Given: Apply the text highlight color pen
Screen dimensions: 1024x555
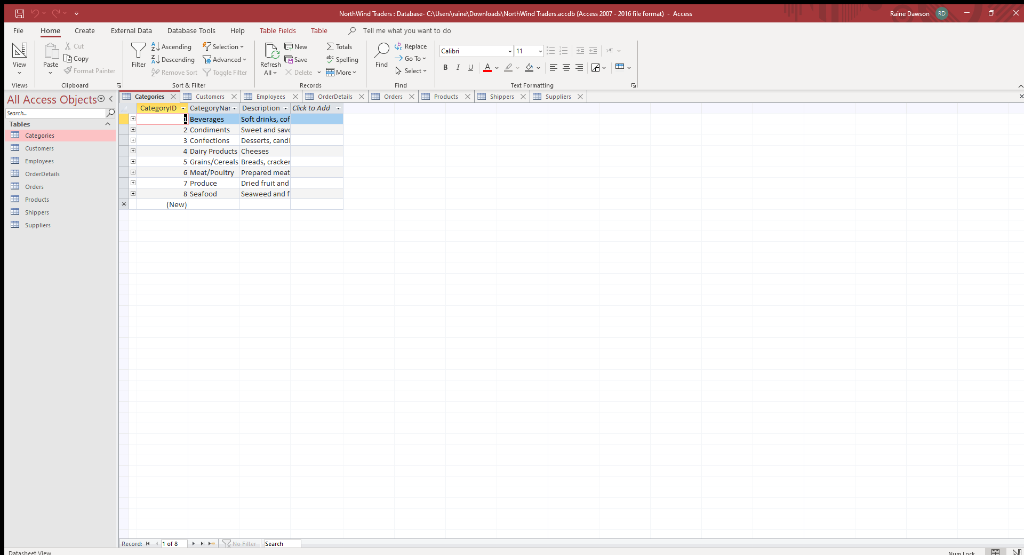Looking at the screenshot, I should pyautogui.click(x=508, y=68).
